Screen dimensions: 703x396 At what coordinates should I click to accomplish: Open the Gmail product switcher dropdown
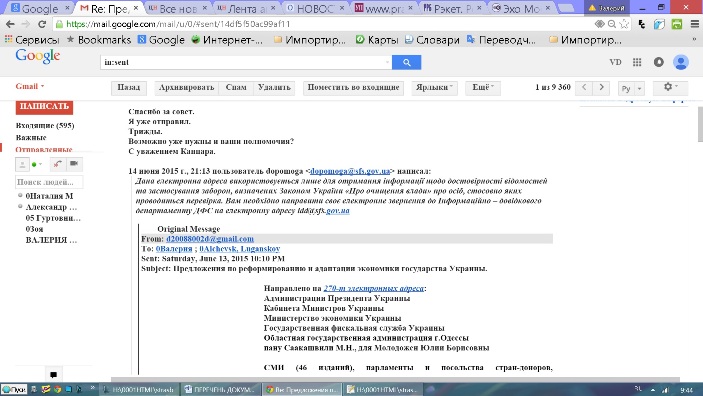tap(30, 86)
